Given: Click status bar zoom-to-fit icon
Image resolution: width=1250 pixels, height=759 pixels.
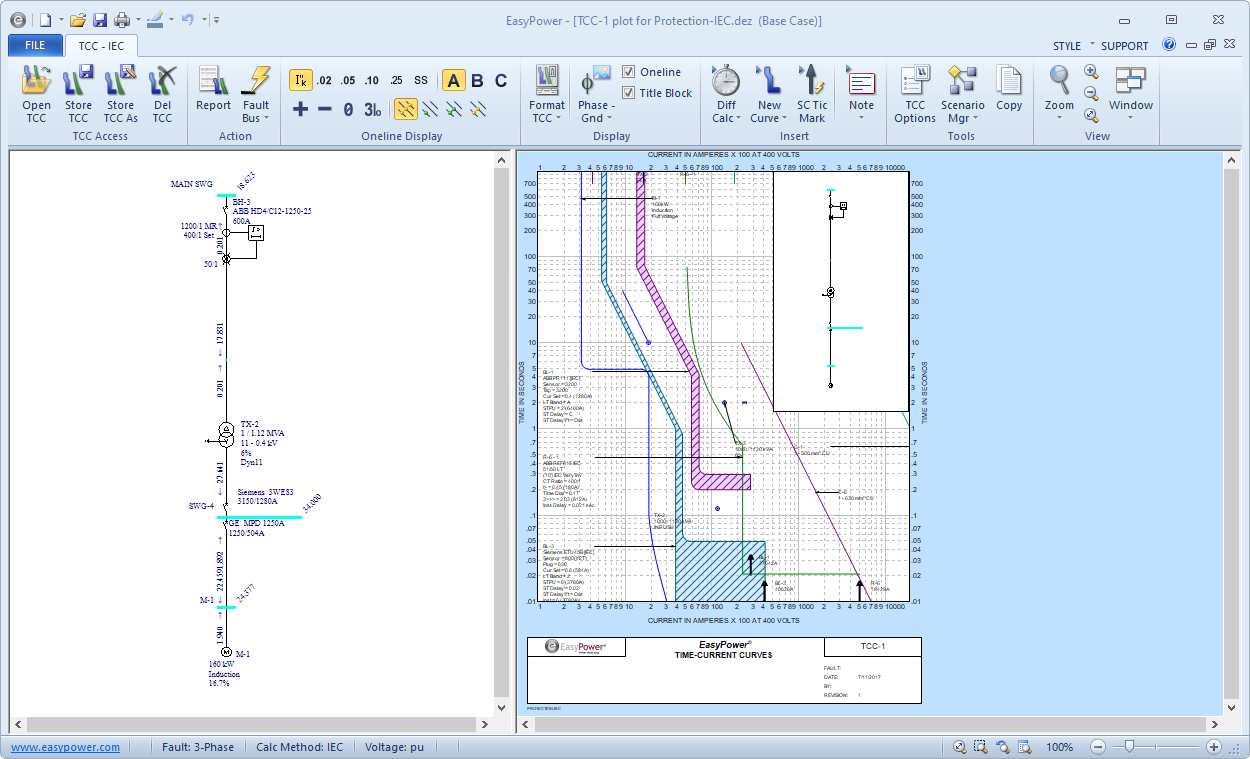Looking at the screenshot, I should [959, 747].
